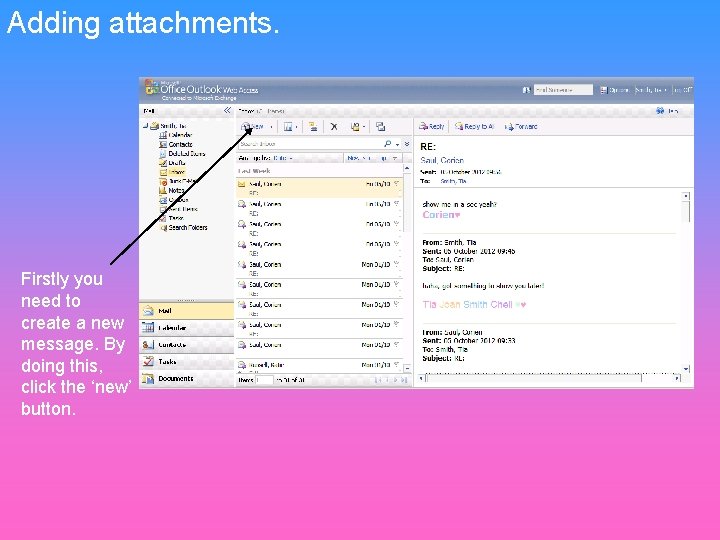The height and width of the screenshot is (540, 720).
Task: Click the Find Someone field
Action: click(563, 90)
